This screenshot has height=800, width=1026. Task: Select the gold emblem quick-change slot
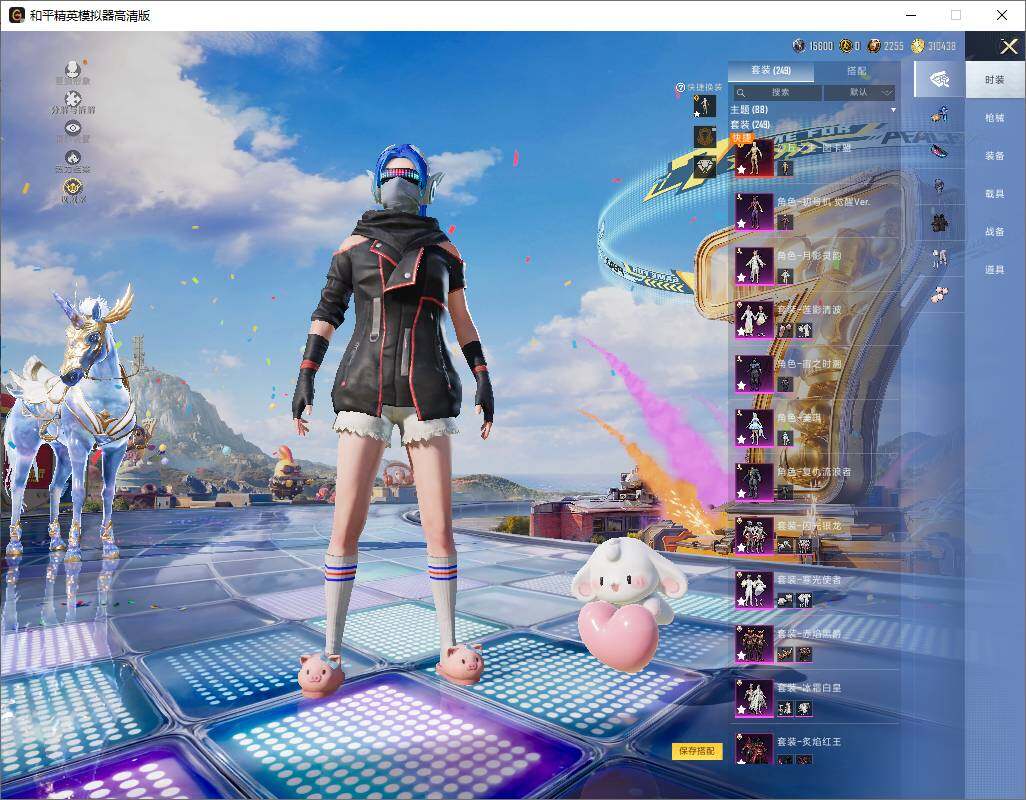tap(705, 137)
